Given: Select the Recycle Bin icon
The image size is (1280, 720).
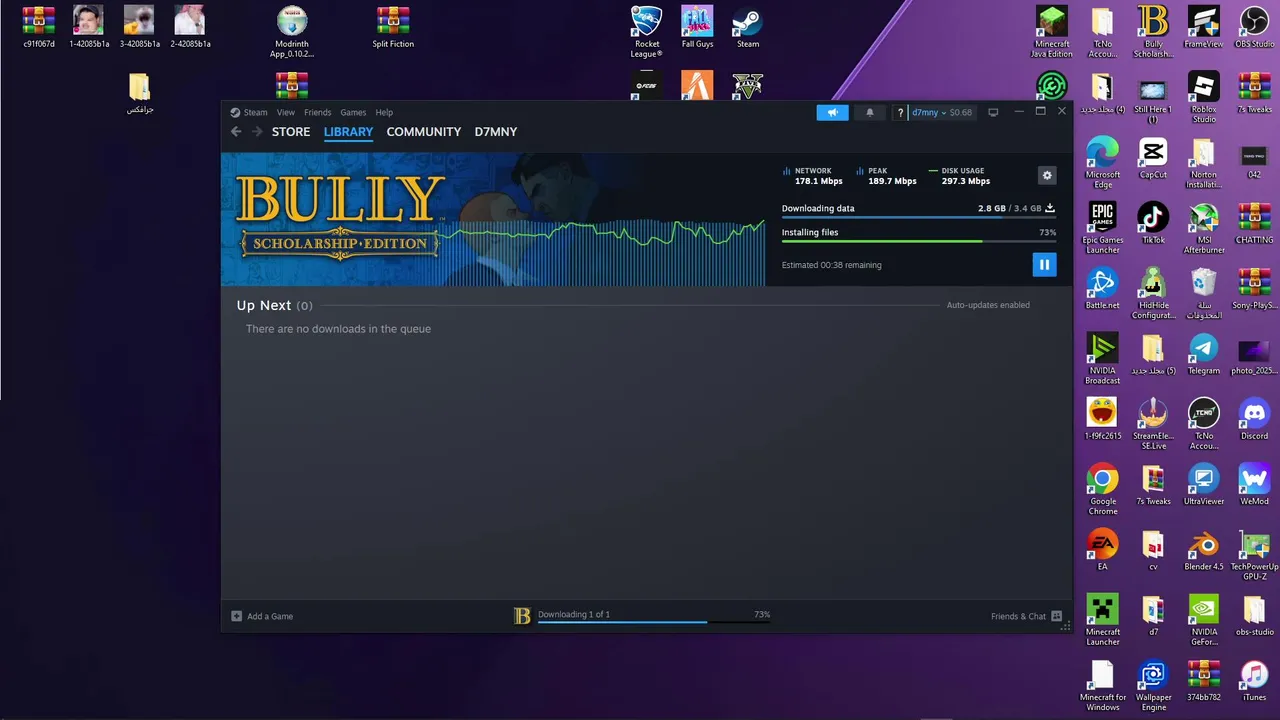Looking at the screenshot, I should (1203, 293).
